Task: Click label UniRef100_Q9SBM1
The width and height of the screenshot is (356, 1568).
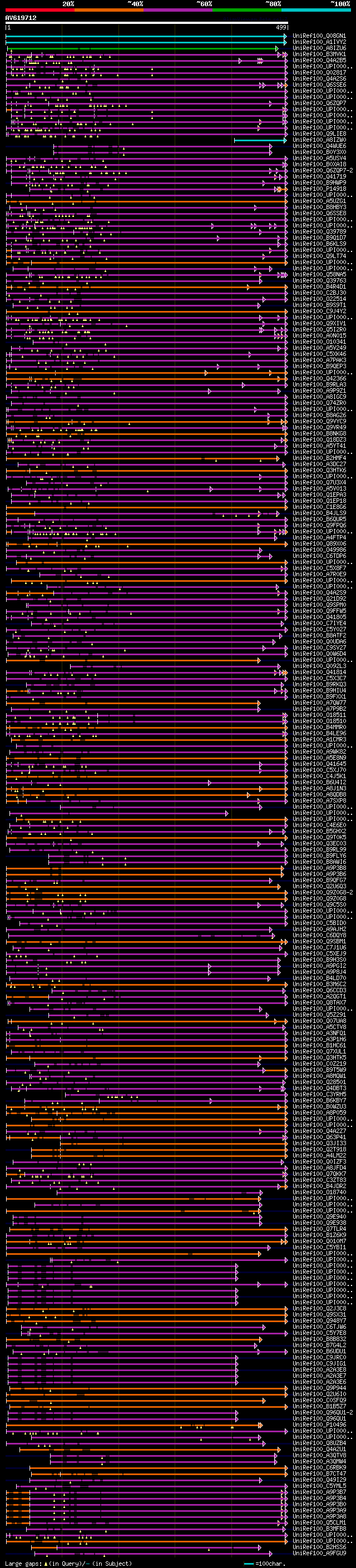Action: tap(319, 941)
